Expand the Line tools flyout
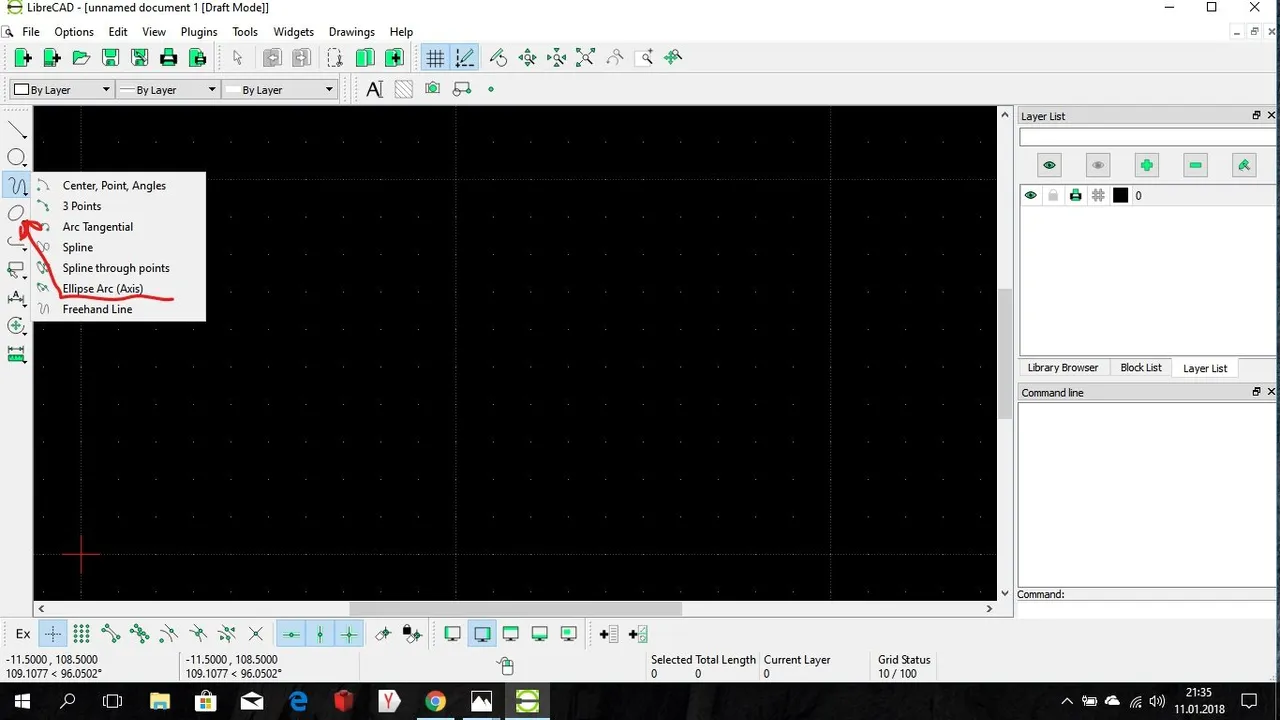This screenshot has width=1280, height=720. pos(17,130)
